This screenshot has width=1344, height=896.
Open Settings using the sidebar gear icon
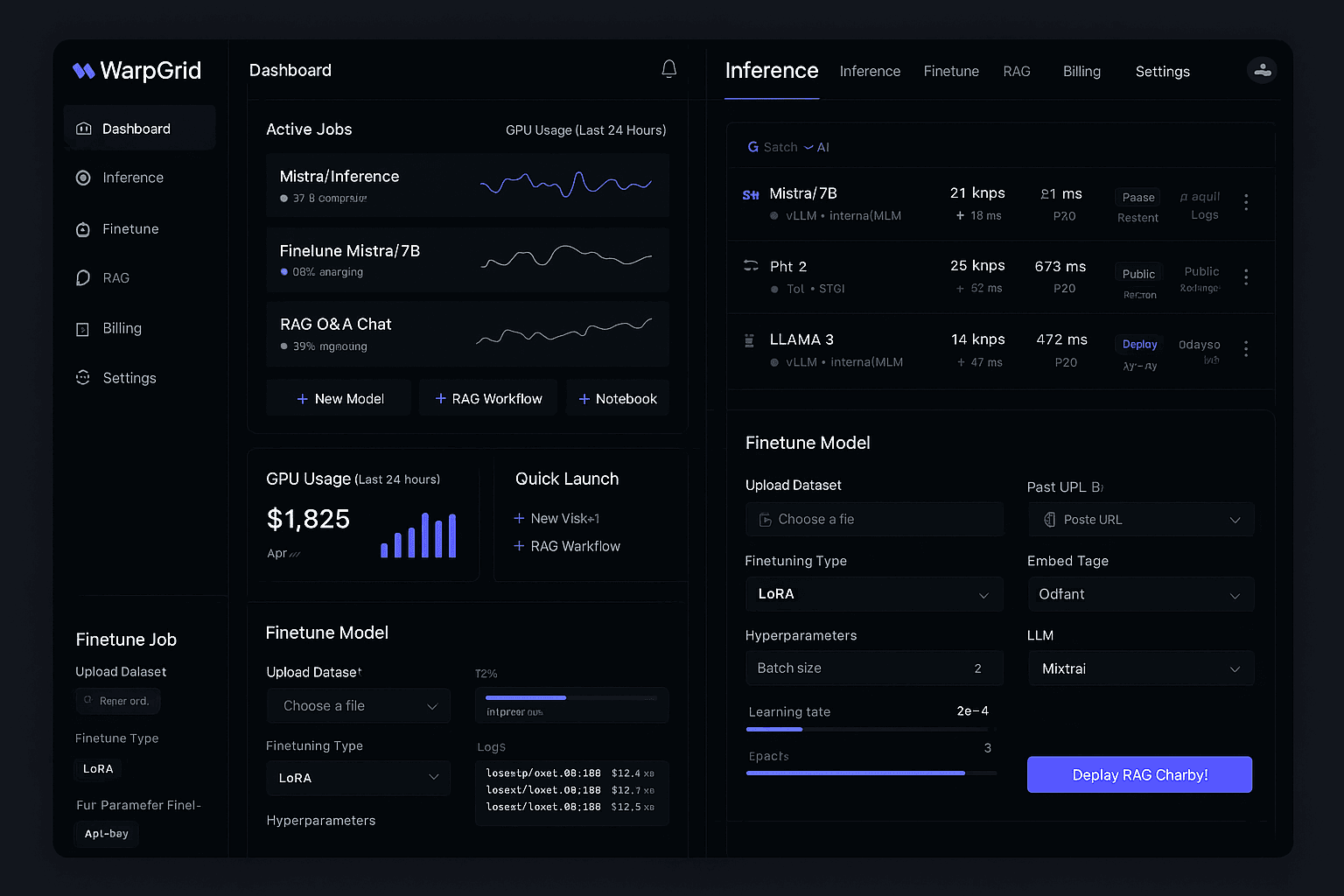tap(83, 377)
